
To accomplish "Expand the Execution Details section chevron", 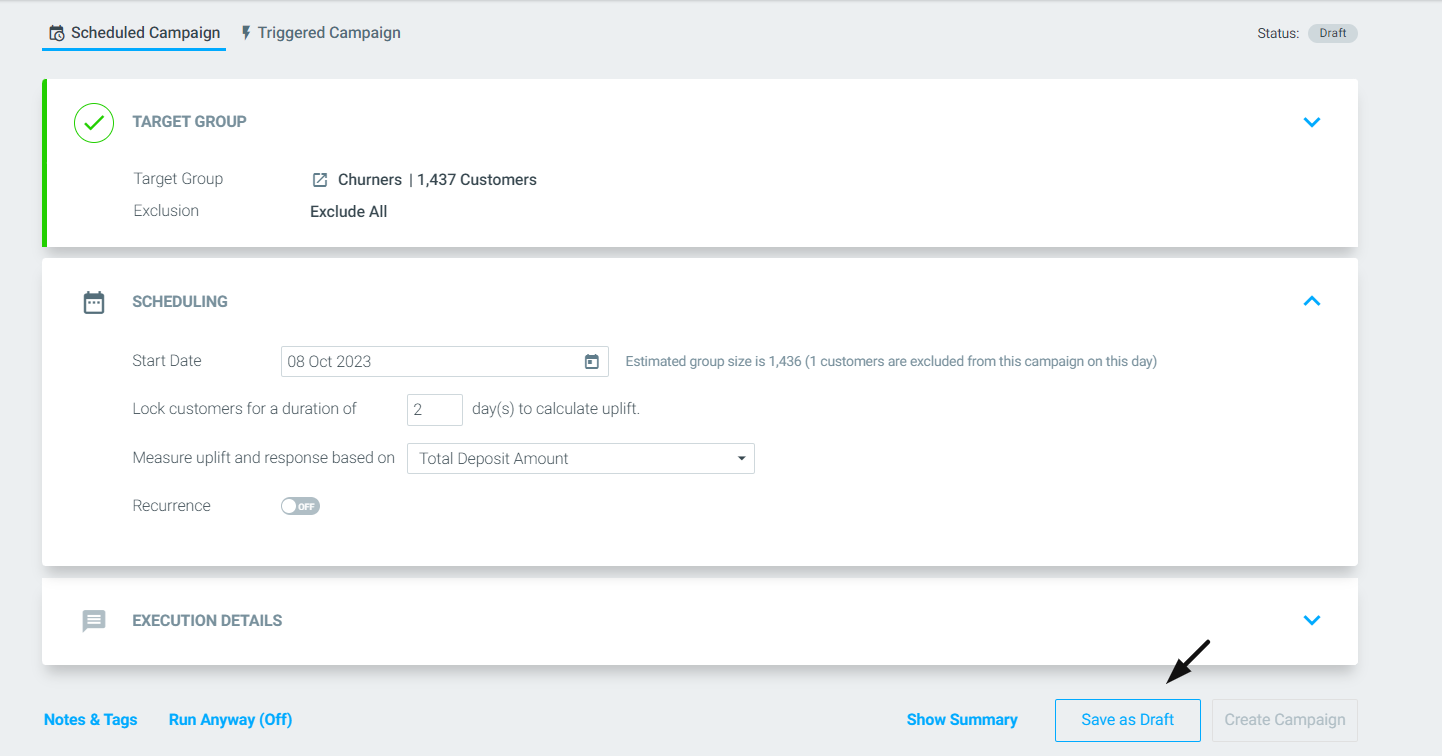I will [1312, 620].
